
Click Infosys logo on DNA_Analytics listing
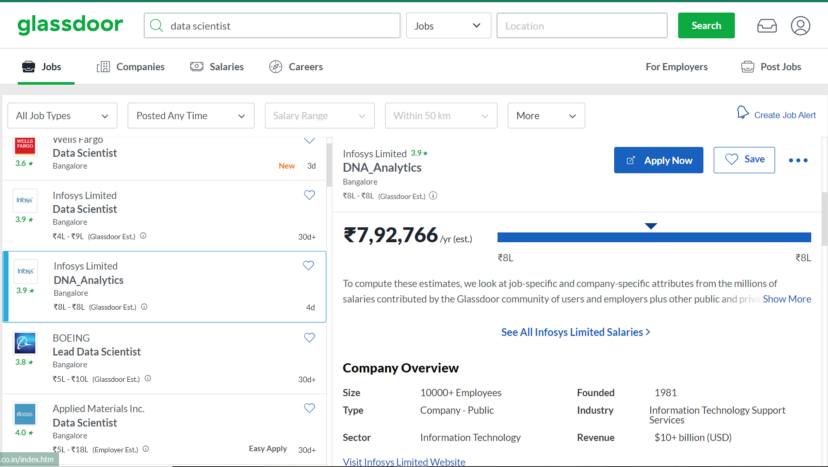tap(25, 272)
